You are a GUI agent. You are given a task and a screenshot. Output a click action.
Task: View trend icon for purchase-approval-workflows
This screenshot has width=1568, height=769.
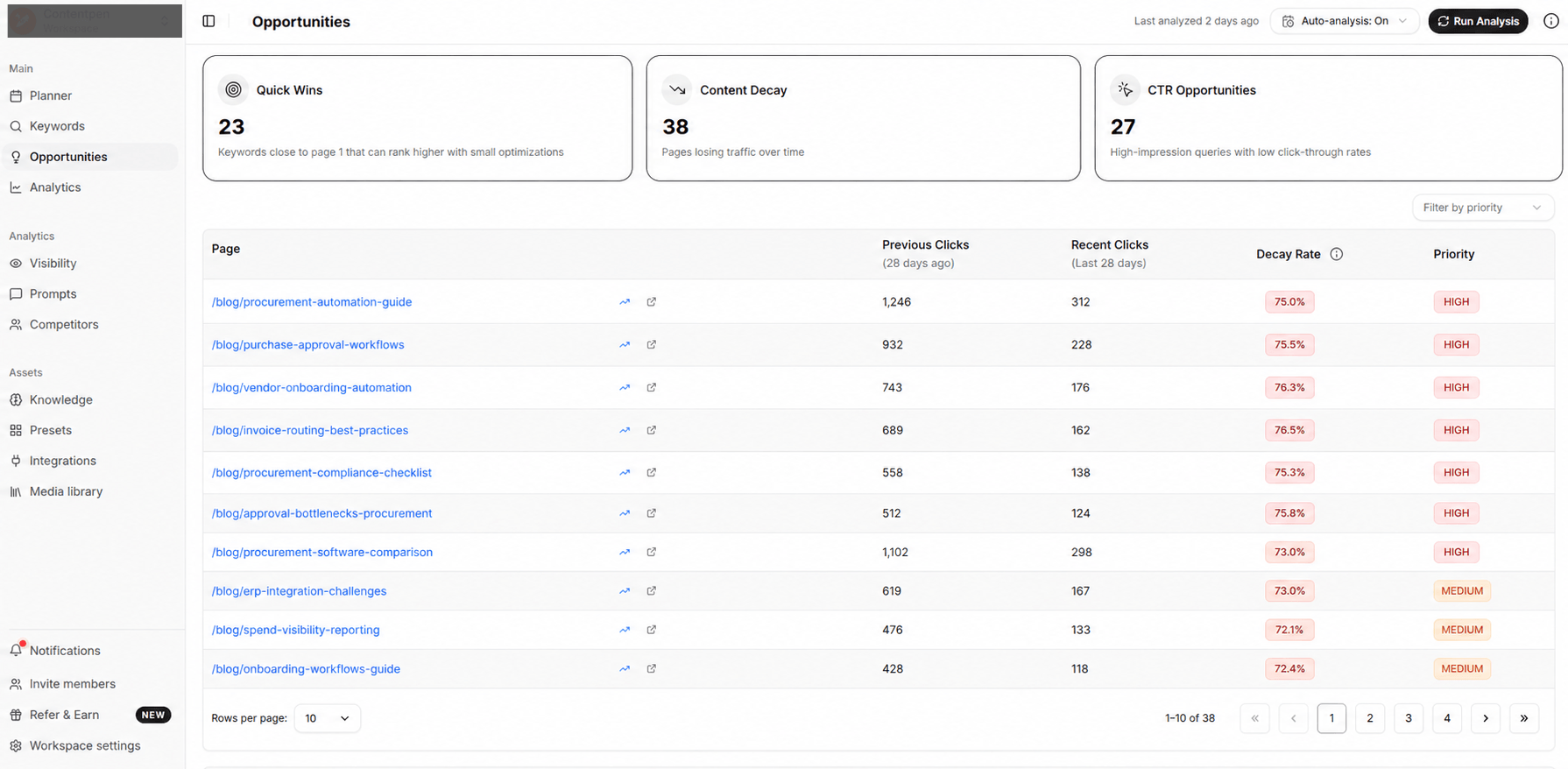[625, 345]
